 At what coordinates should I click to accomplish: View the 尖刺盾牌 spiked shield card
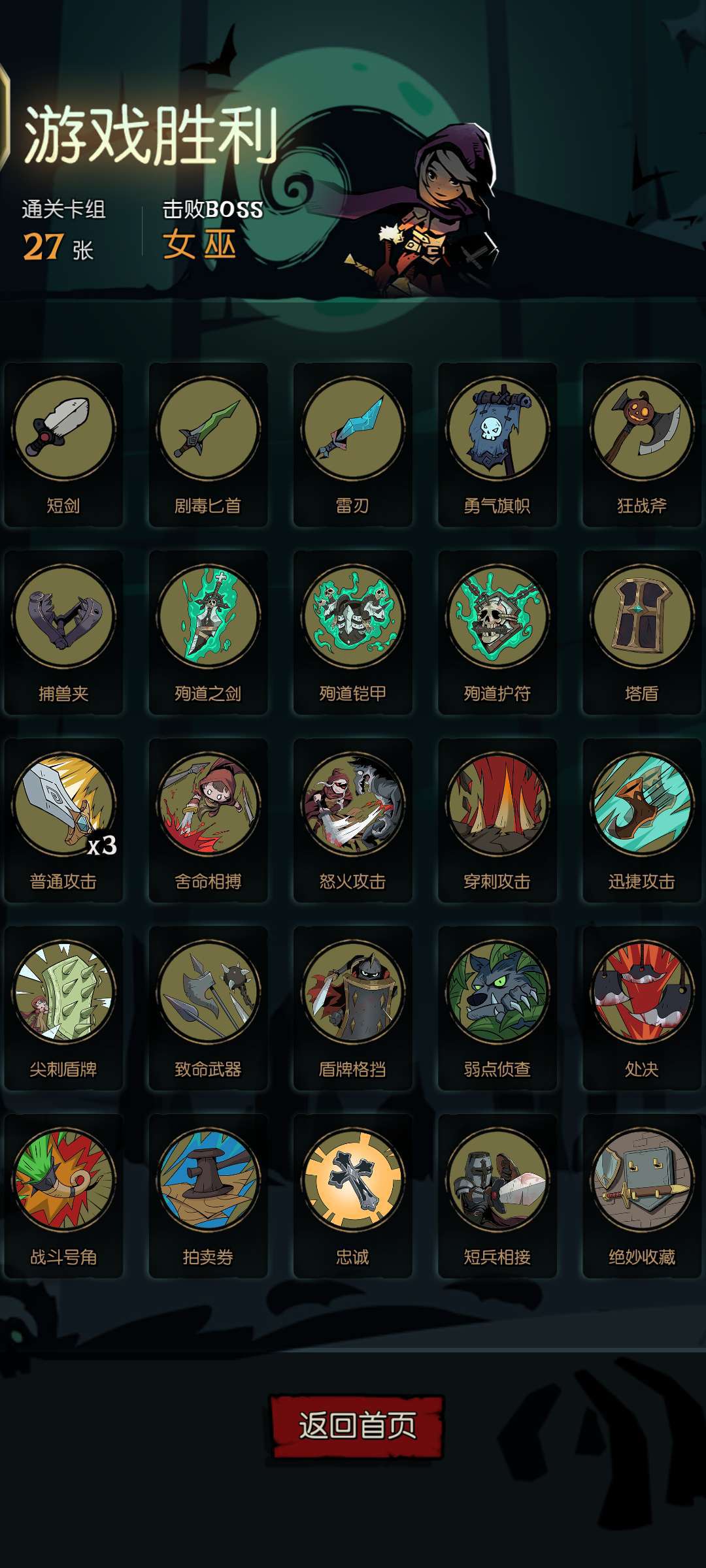pos(63,1008)
